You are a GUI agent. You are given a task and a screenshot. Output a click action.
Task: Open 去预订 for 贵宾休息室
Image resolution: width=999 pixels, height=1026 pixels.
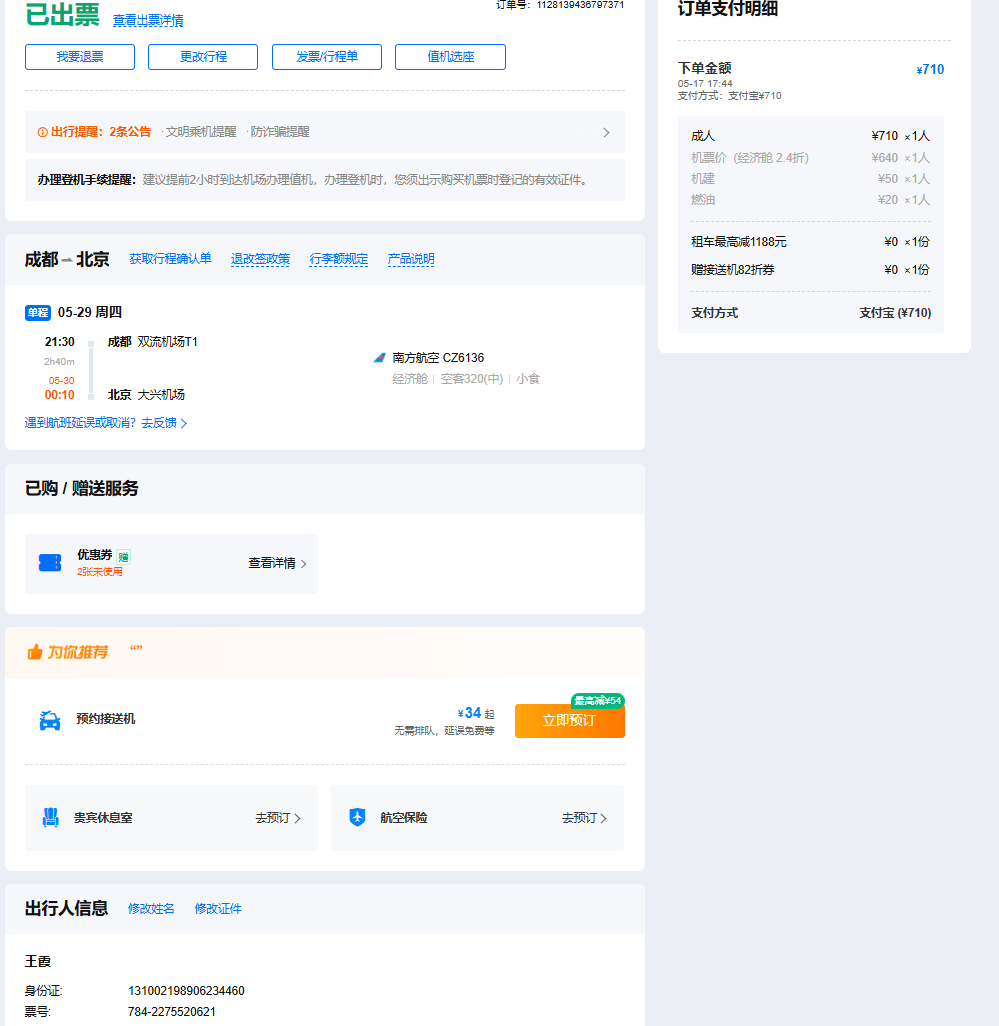coord(277,818)
